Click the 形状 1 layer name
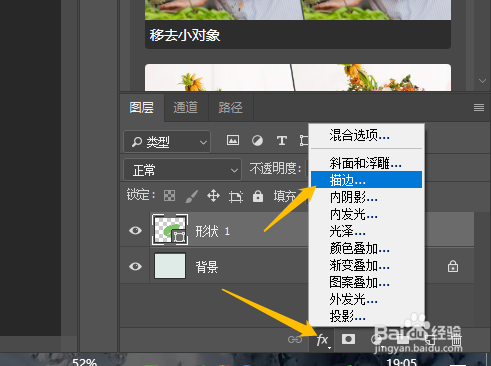This screenshot has height=366, width=491. pyautogui.click(x=213, y=231)
